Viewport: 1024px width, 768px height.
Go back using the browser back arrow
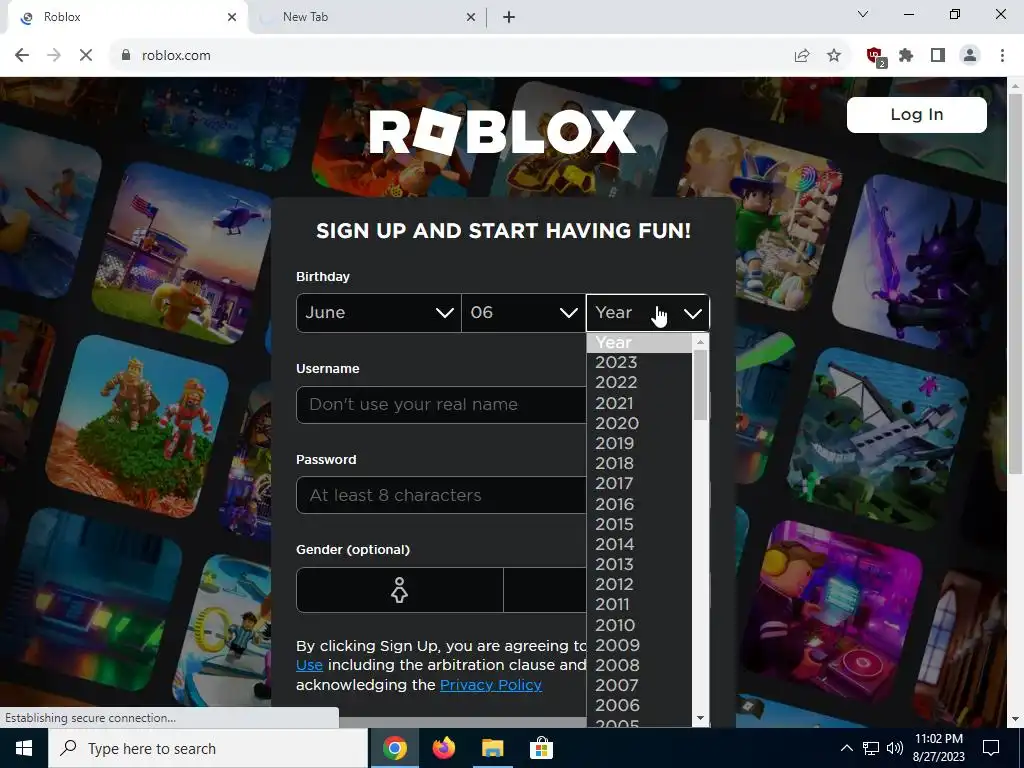pyautogui.click(x=22, y=56)
